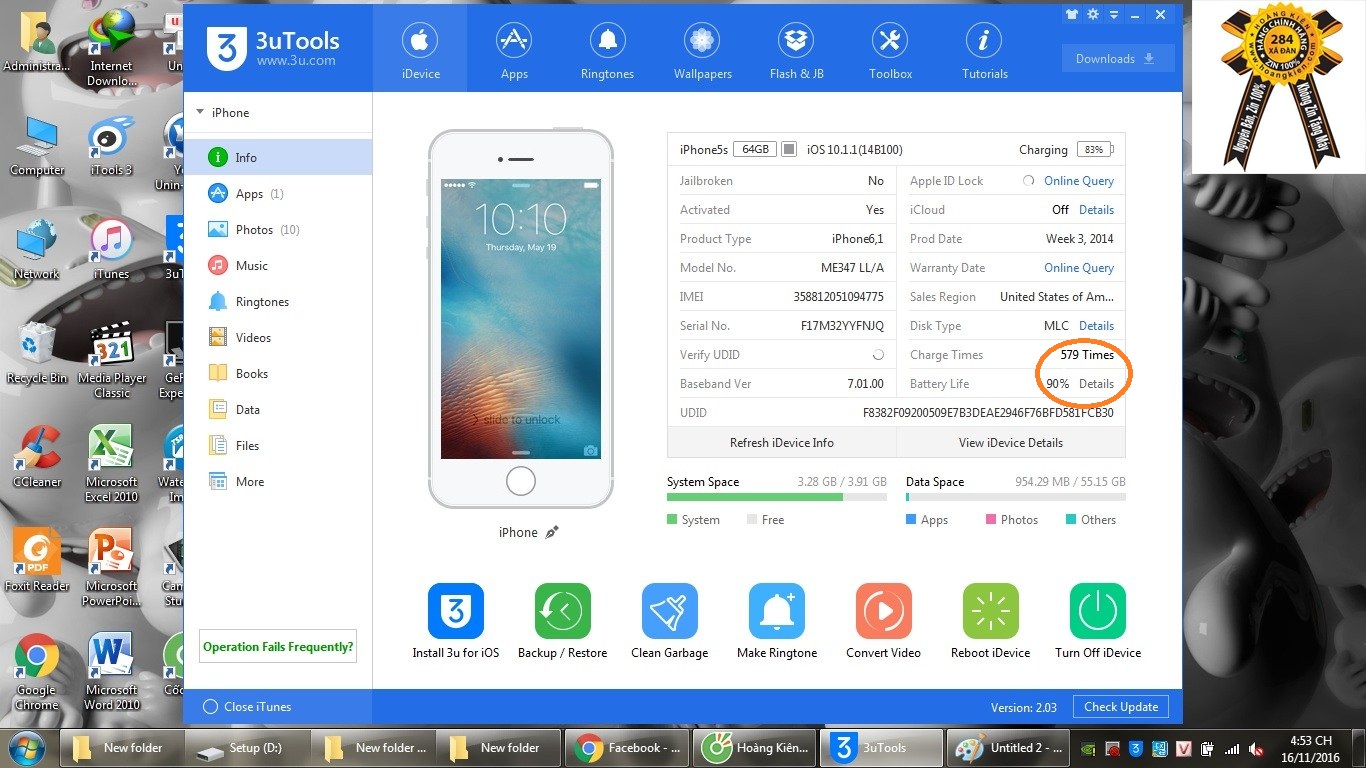Click the Data Space usage bar
The image size is (1366, 768).
1016,497
